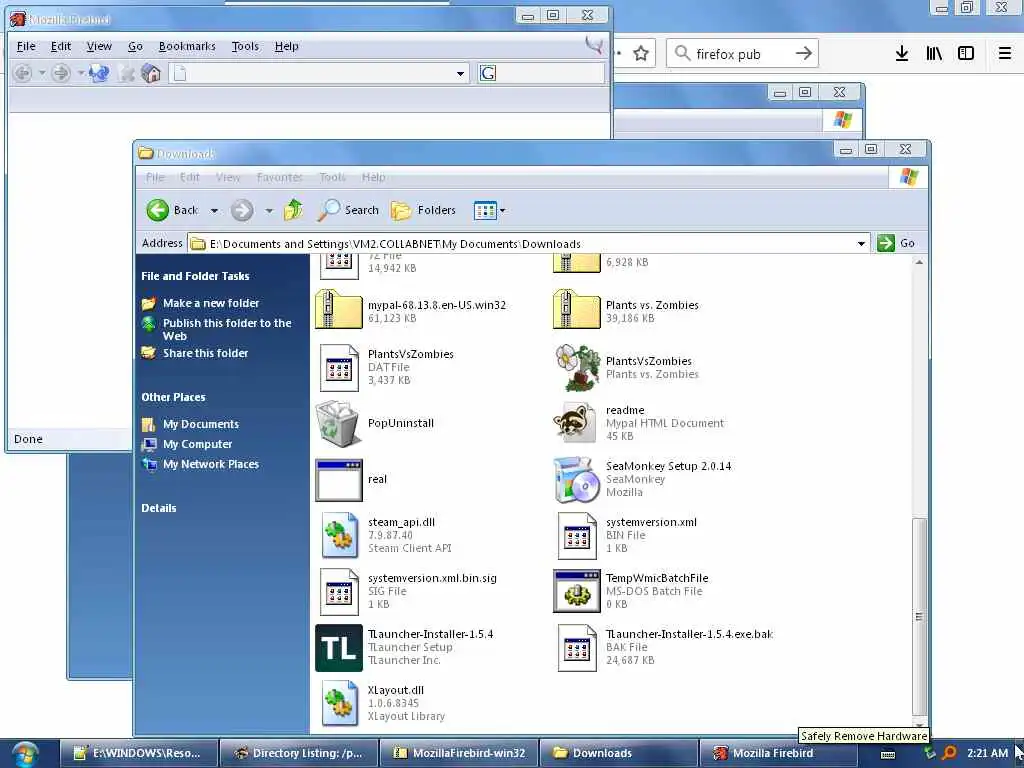Click the green Go button beside Address
Screen dimensions: 1024x768
896,244
